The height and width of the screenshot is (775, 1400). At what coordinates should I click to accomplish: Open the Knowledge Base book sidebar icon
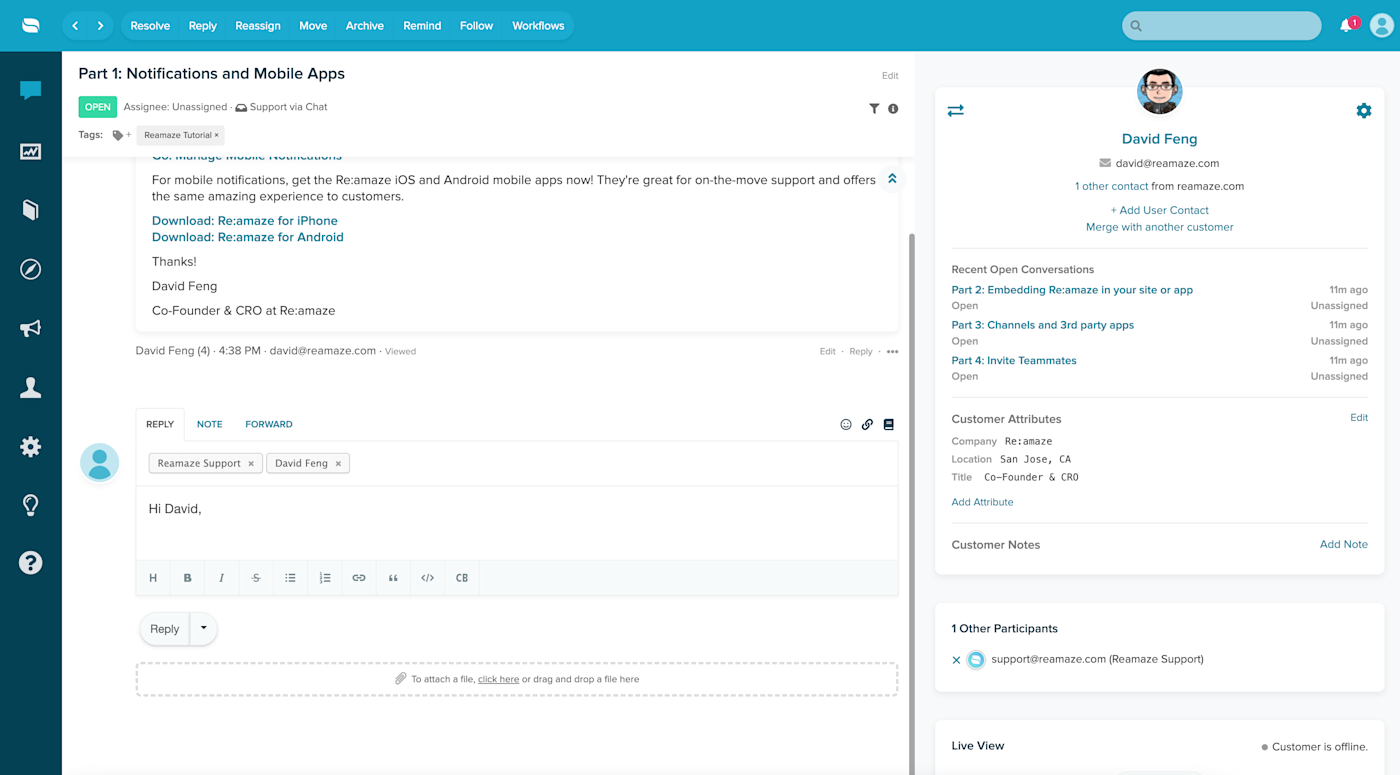(x=31, y=209)
